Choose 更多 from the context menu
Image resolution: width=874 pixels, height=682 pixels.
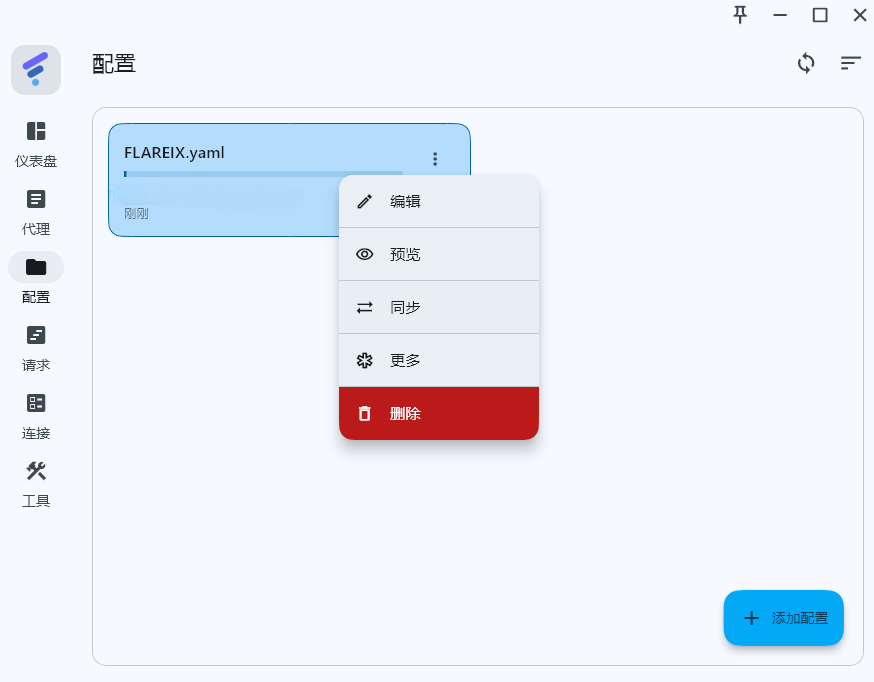[439, 360]
